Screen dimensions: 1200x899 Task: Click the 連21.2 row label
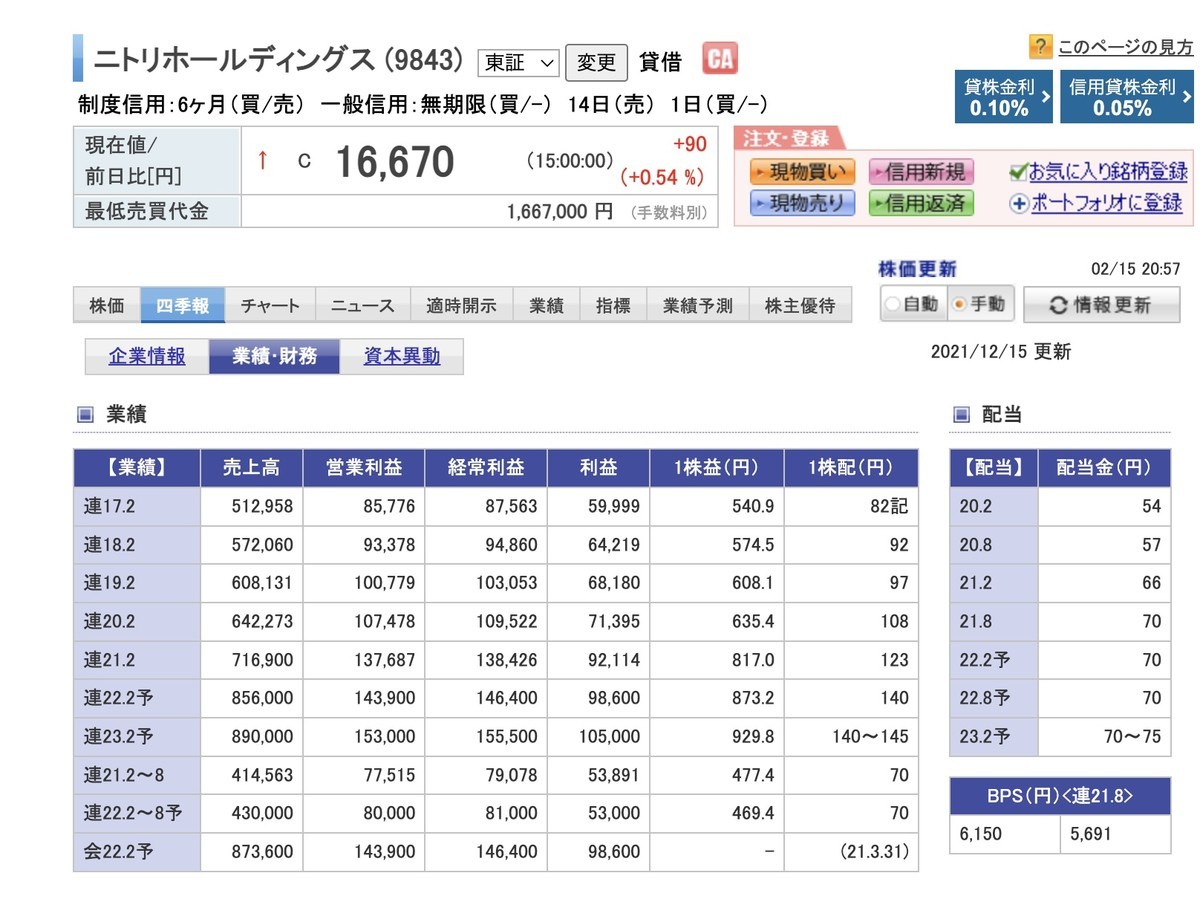[137, 660]
